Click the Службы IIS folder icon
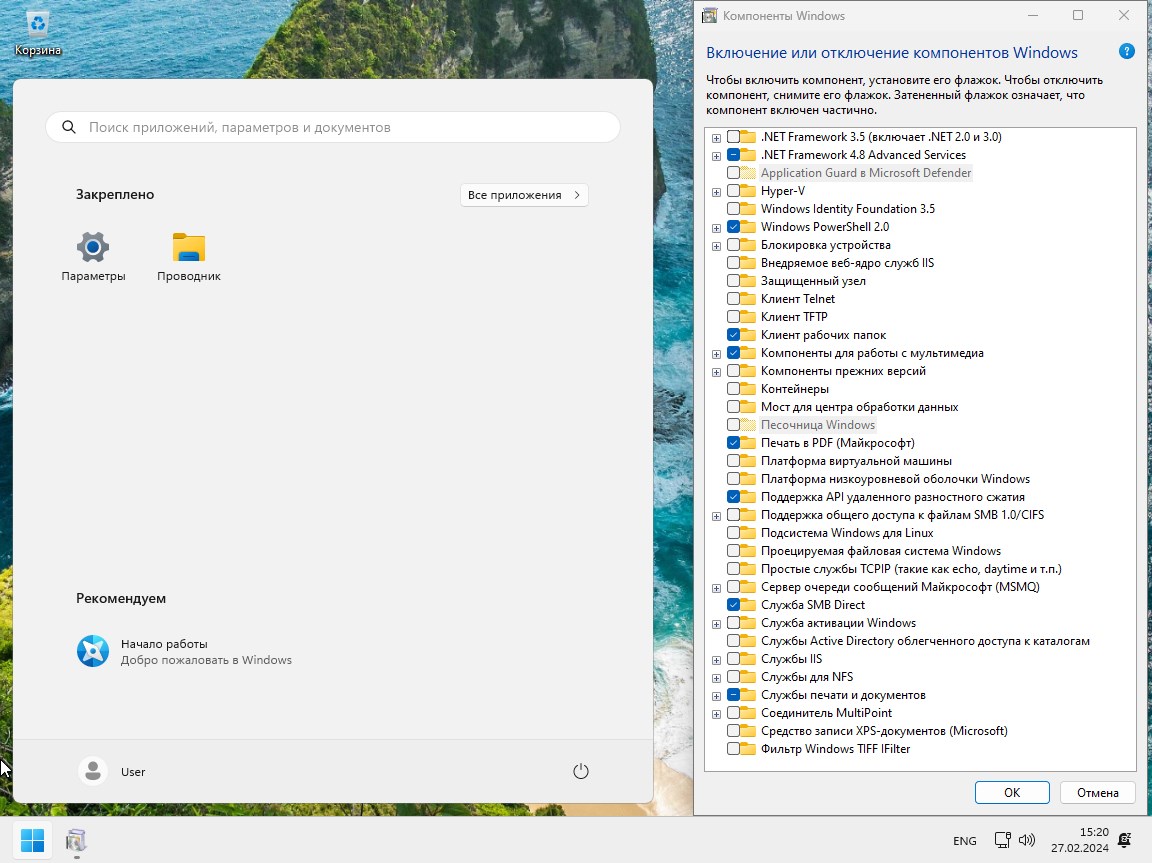1152x863 pixels. tap(748, 659)
